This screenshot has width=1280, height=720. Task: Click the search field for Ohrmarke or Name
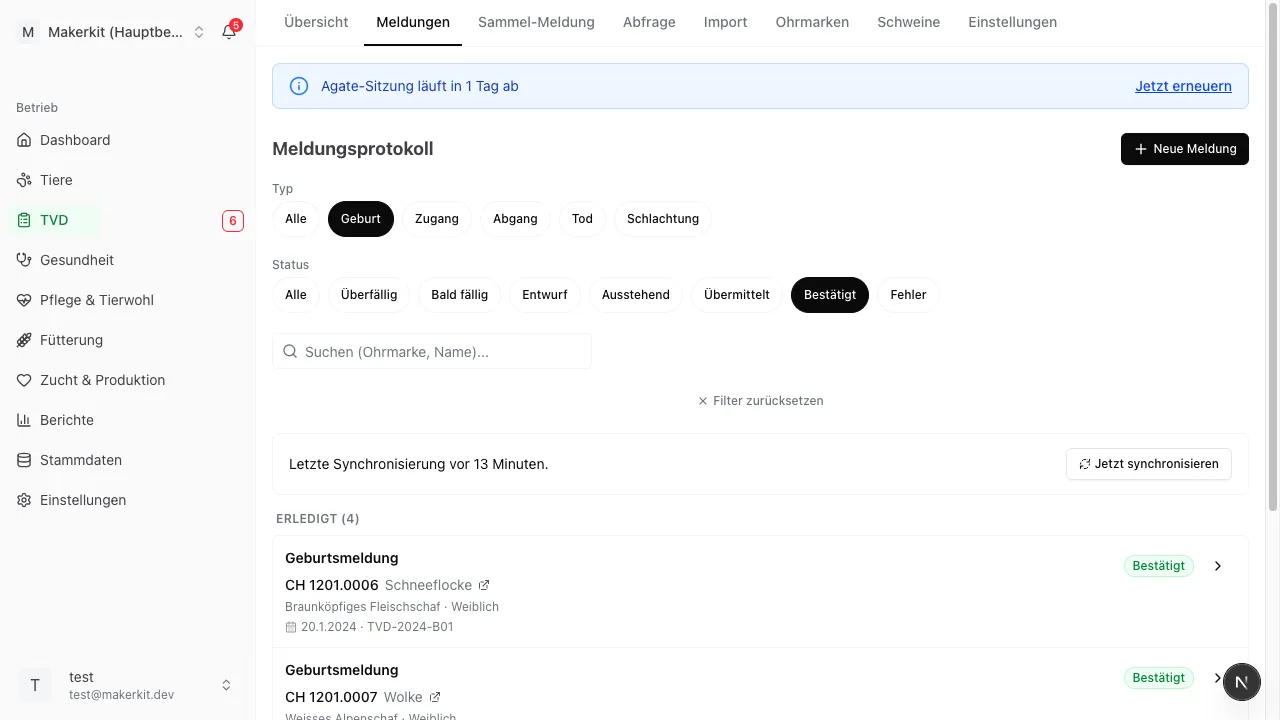432,352
